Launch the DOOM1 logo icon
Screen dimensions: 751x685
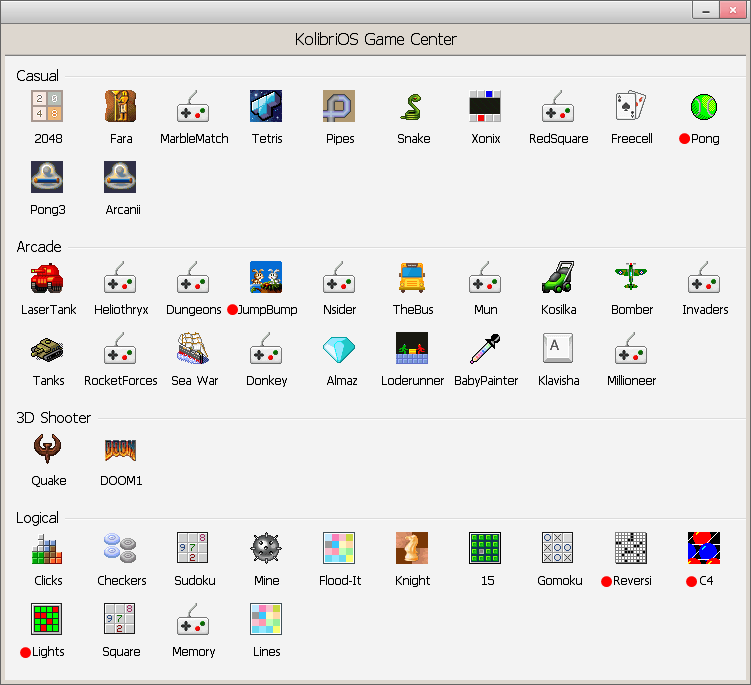[x=120, y=448]
